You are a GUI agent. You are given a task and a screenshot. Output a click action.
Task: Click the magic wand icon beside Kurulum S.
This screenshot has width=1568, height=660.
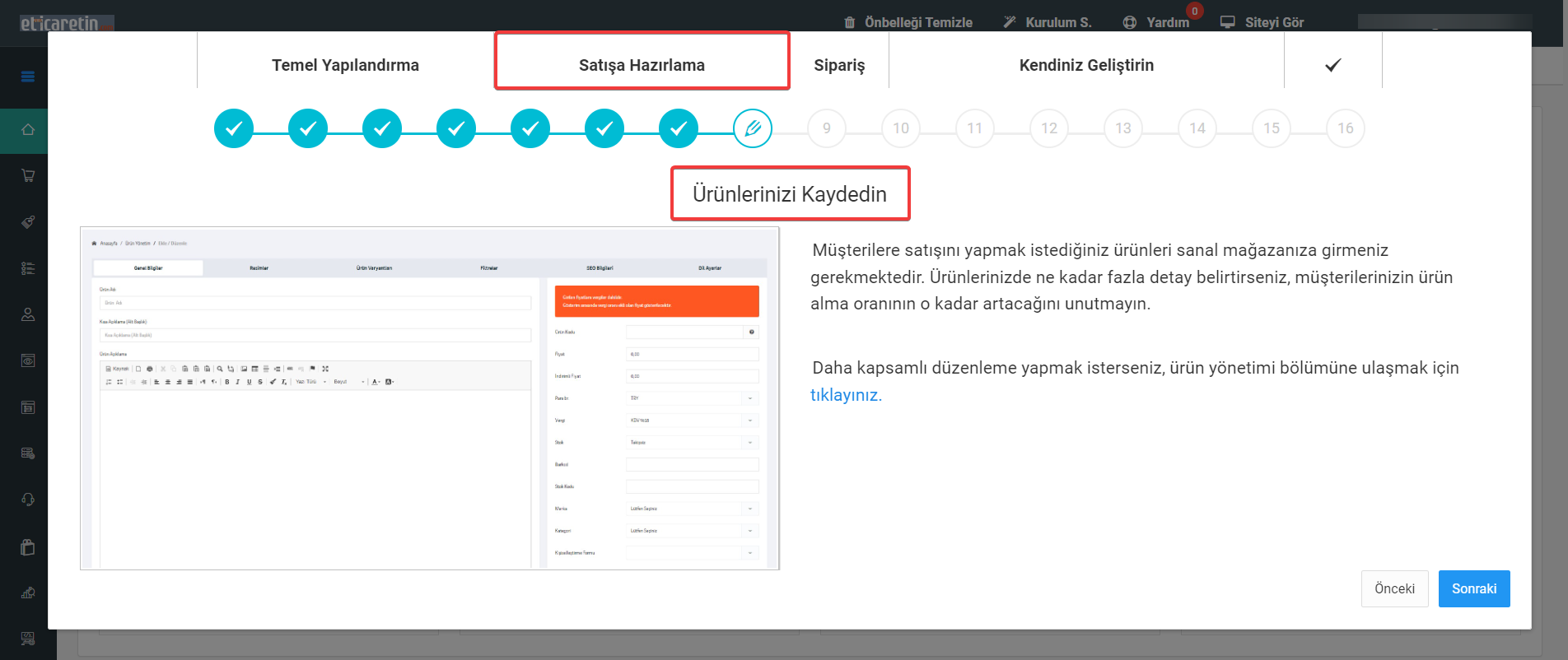coord(1010,22)
